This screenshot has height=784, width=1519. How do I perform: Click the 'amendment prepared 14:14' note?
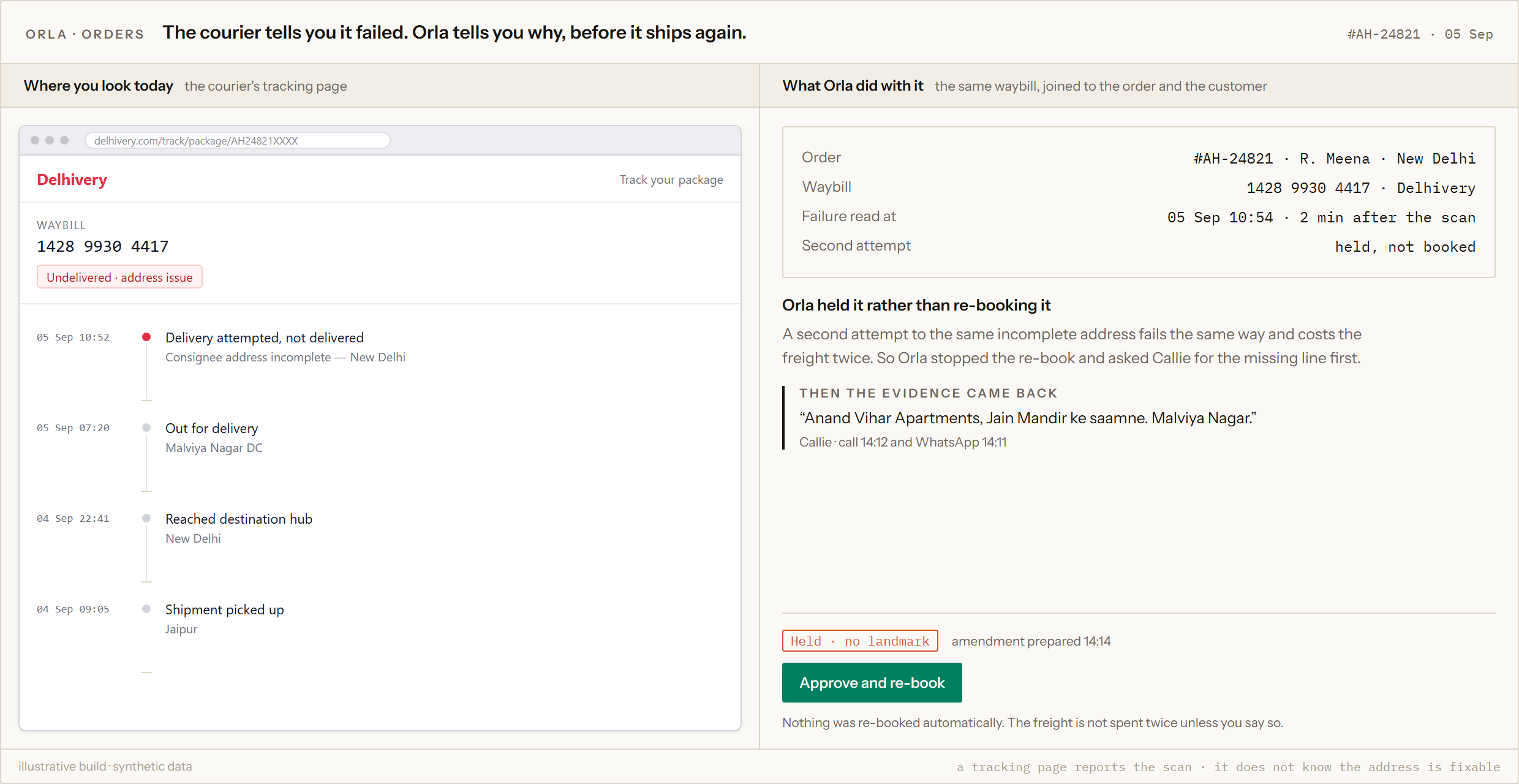(x=1031, y=641)
